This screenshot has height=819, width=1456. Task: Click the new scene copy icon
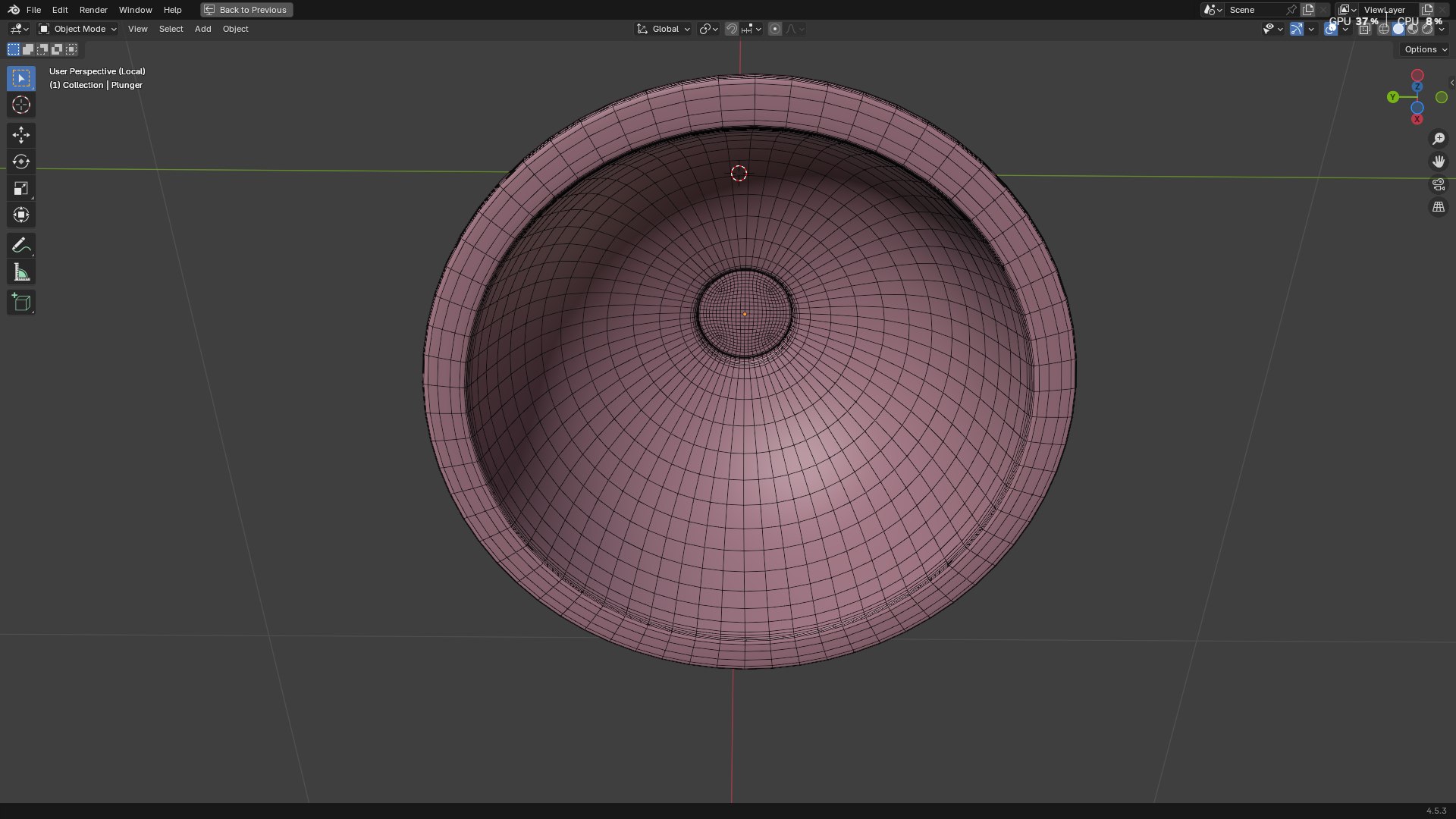(x=1307, y=10)
